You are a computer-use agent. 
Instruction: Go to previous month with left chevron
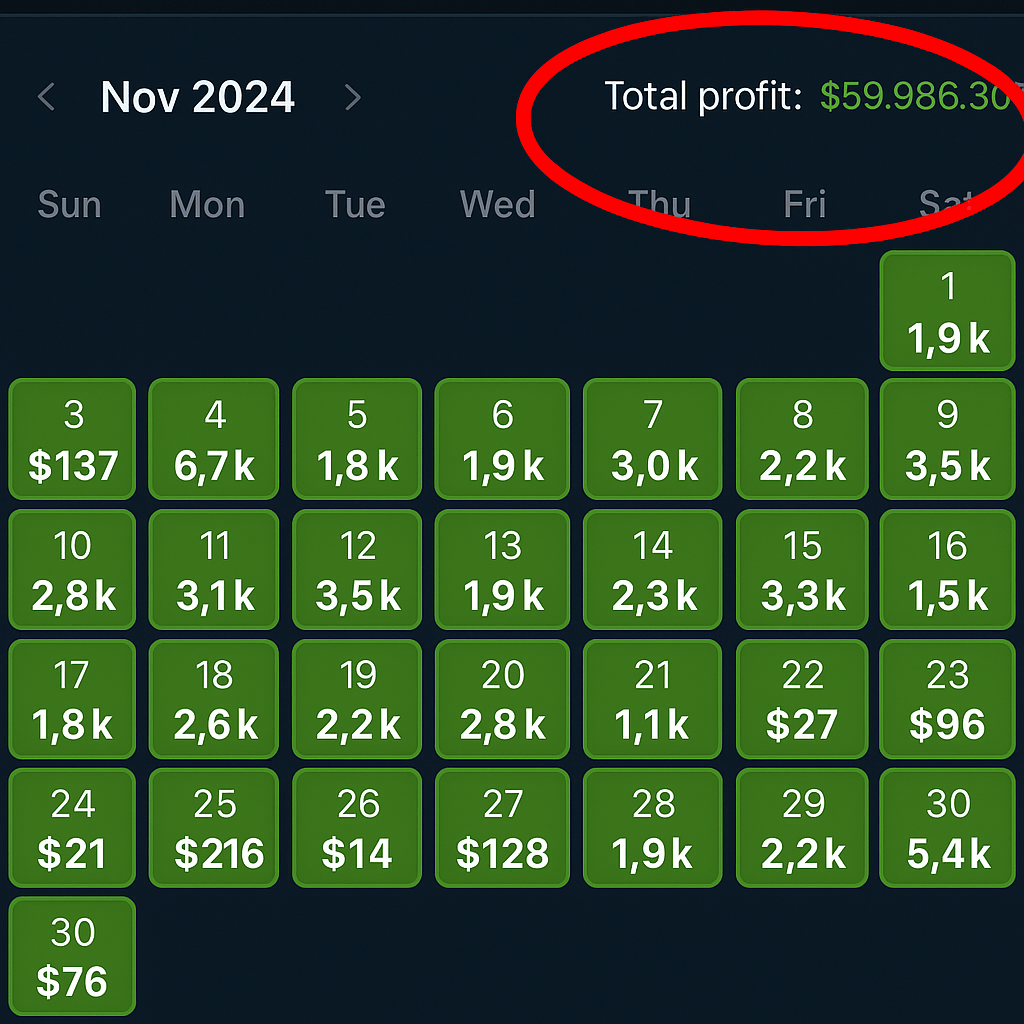pyautogui.click(x=46, y=97)
